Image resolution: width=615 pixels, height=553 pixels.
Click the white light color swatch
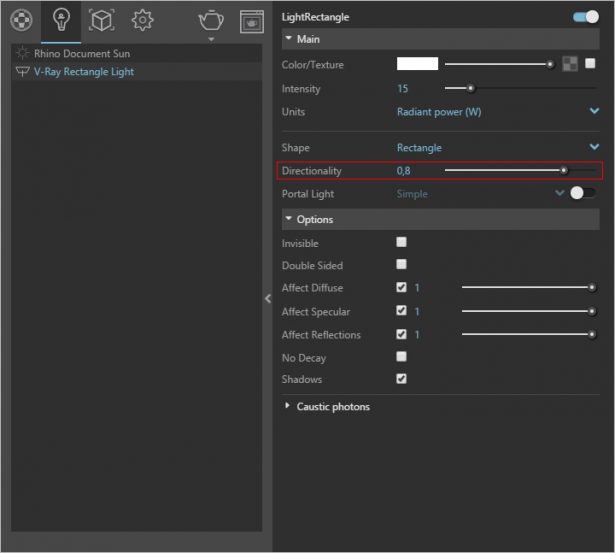pos(417,64)
